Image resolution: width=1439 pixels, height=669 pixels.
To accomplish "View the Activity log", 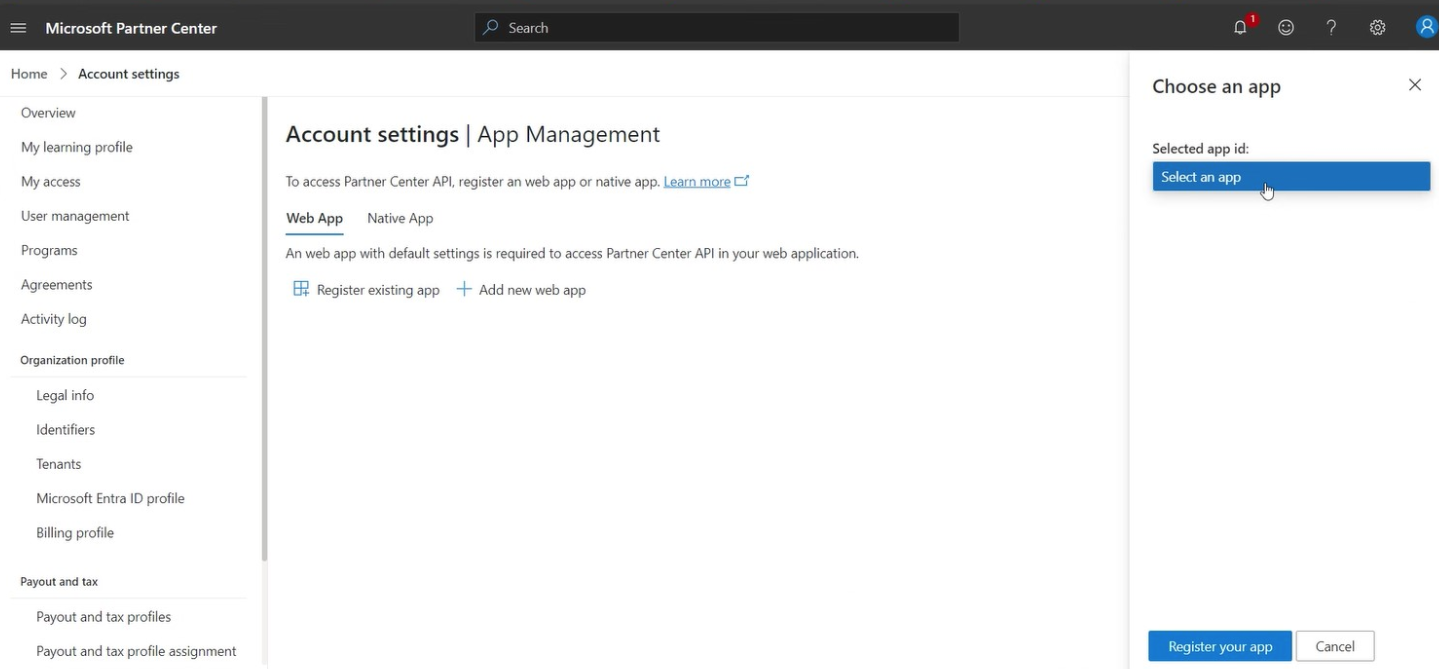I will pos(54,319).
